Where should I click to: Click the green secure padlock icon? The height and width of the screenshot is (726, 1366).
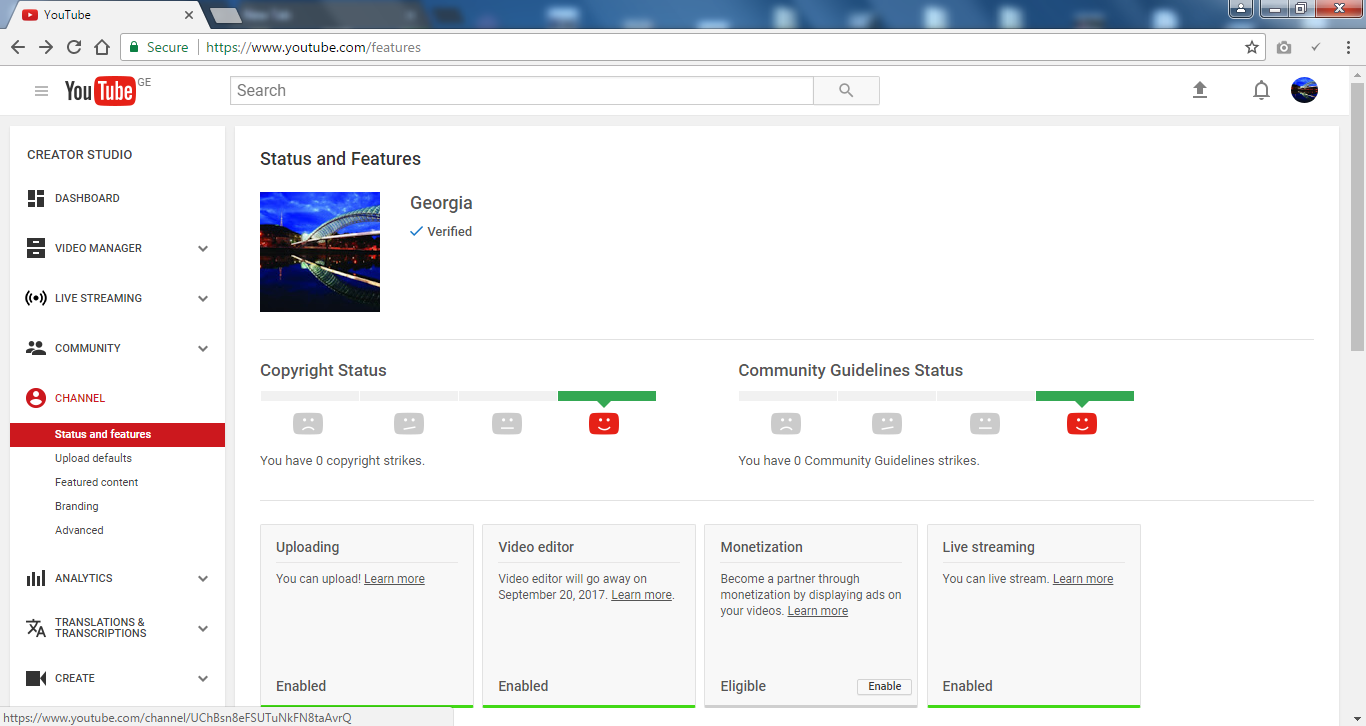(x=133, y=47)
